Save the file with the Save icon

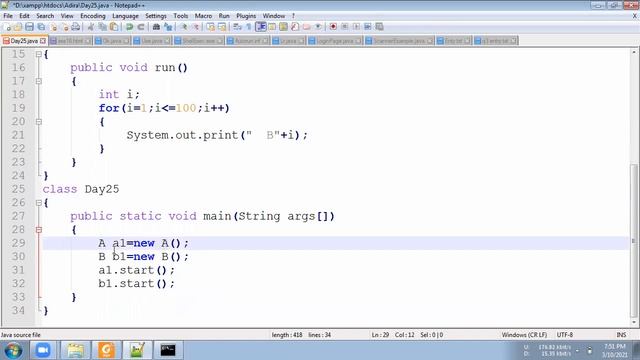(x=29, y=27)
